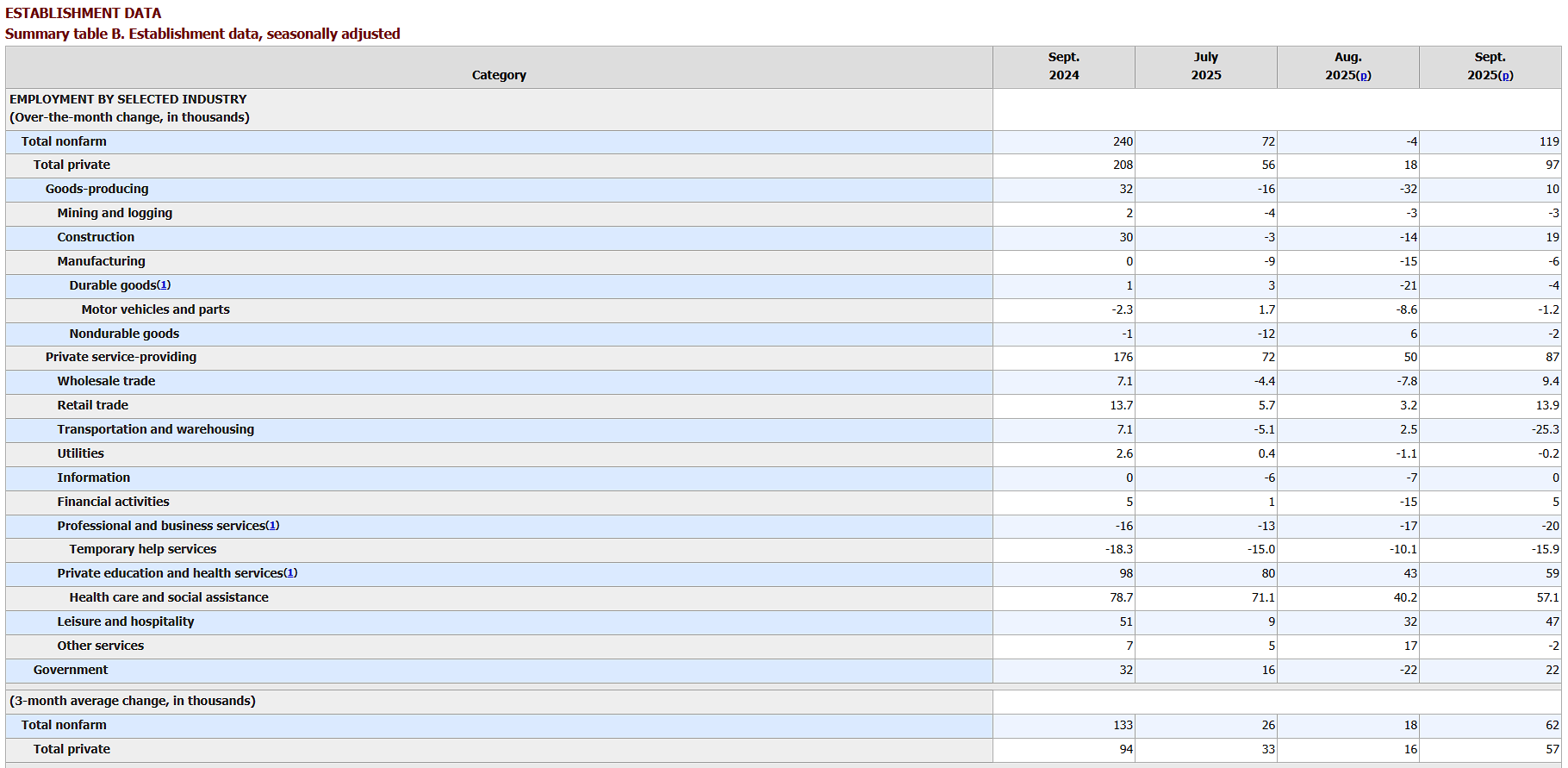The height and width of the screenshot is (768, 1568).
Task: Click the Temporary help services row label
Action: pos(142,549)
